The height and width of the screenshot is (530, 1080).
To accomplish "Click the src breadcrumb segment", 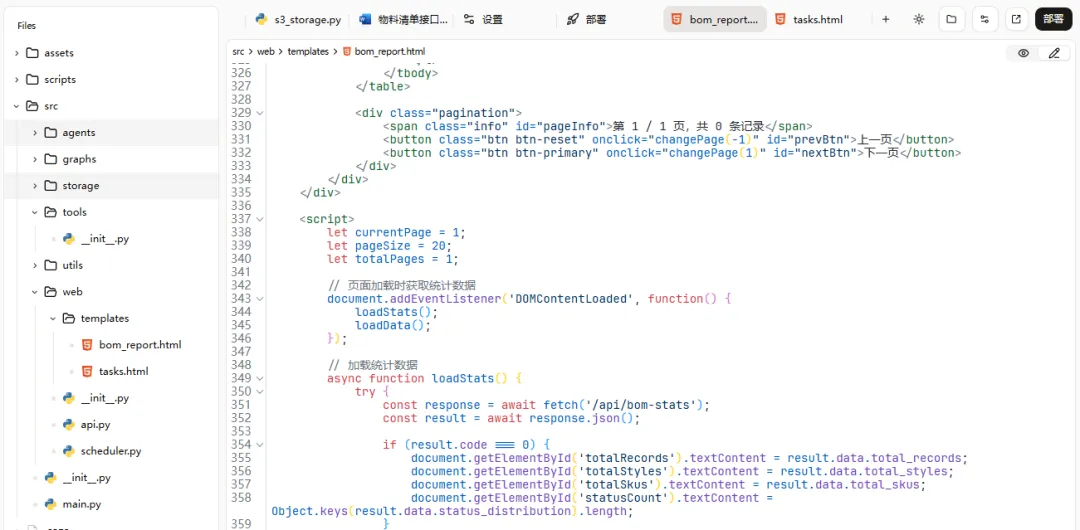I will (x=238, y=52).
